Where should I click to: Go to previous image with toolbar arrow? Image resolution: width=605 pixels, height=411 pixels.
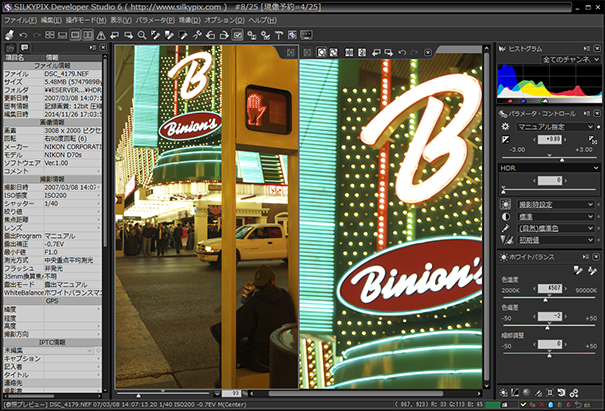pos(115,36)
